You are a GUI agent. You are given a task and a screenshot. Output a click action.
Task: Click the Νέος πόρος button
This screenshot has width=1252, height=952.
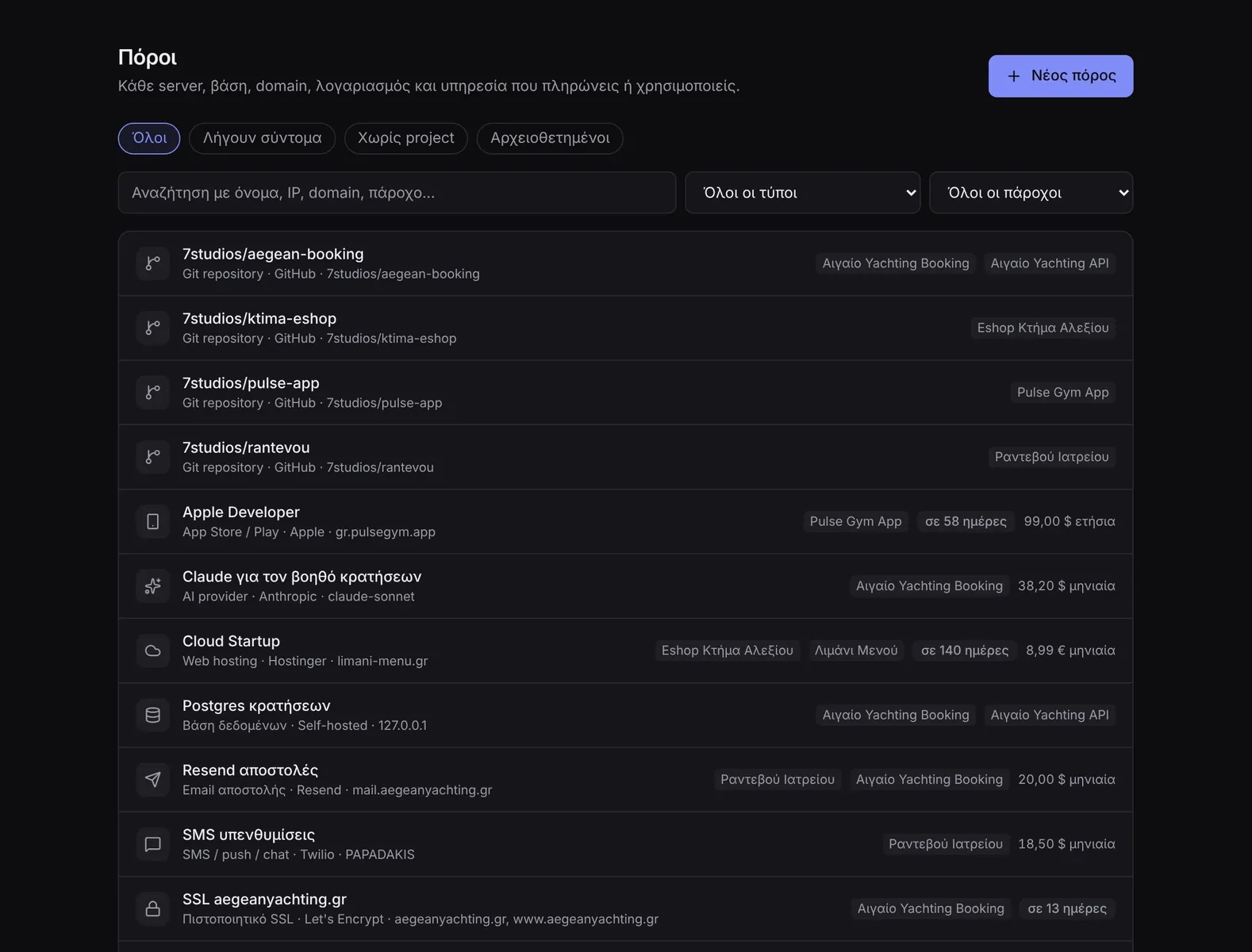click(x=1061, y=76)
